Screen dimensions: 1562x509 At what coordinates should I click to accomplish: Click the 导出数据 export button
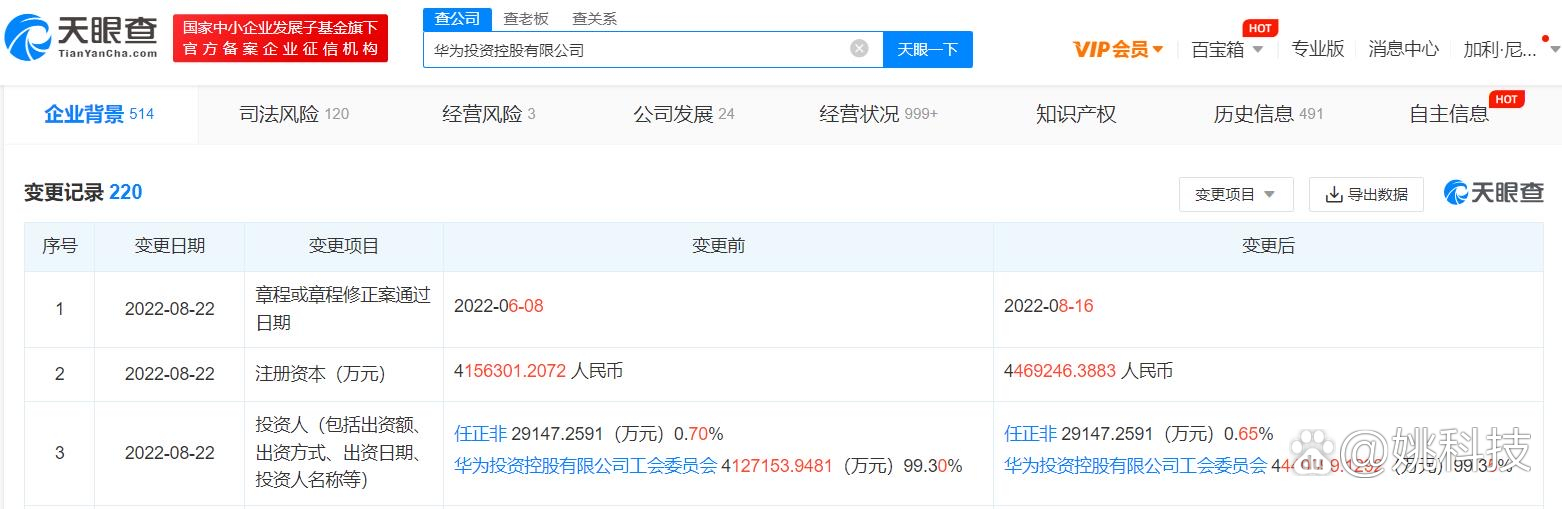1366,194
